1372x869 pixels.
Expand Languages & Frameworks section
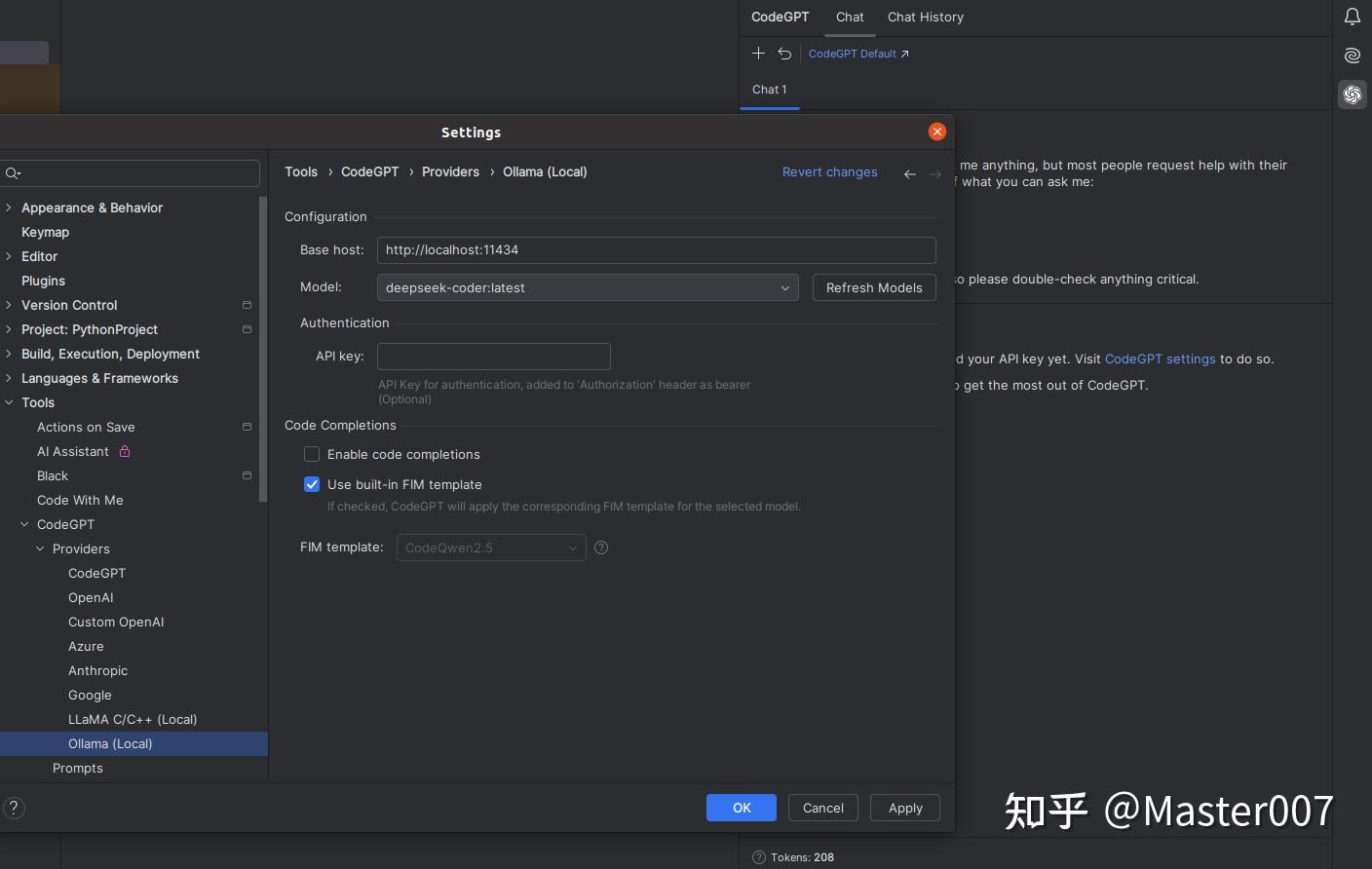[9, 378]
